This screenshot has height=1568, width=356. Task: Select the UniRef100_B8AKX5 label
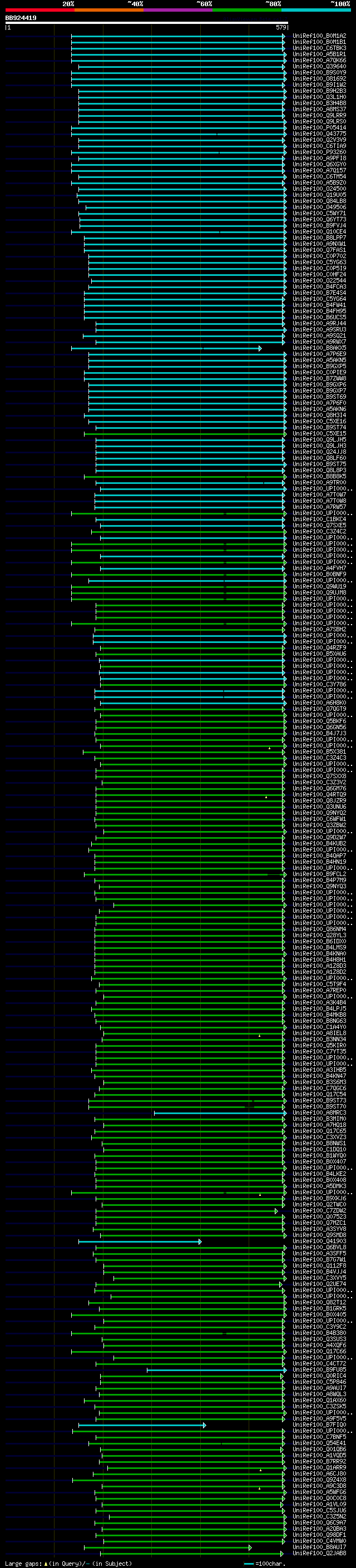pyautogui.click(x=319, y=348)
